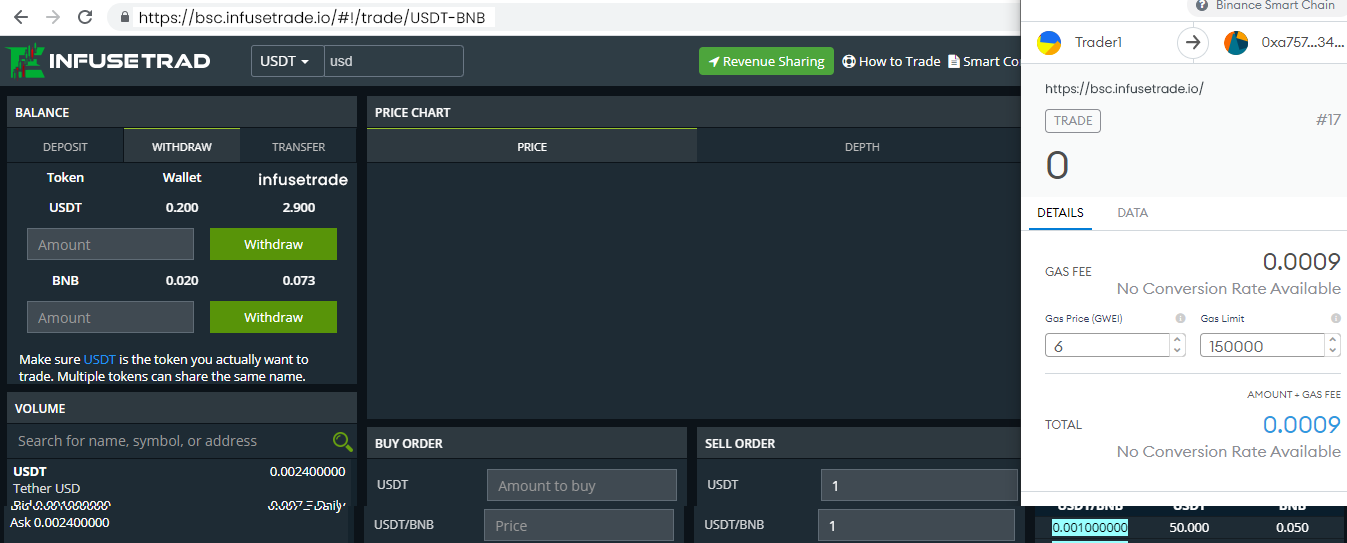Open the Details tab in MetaMask

[1060, 213]
